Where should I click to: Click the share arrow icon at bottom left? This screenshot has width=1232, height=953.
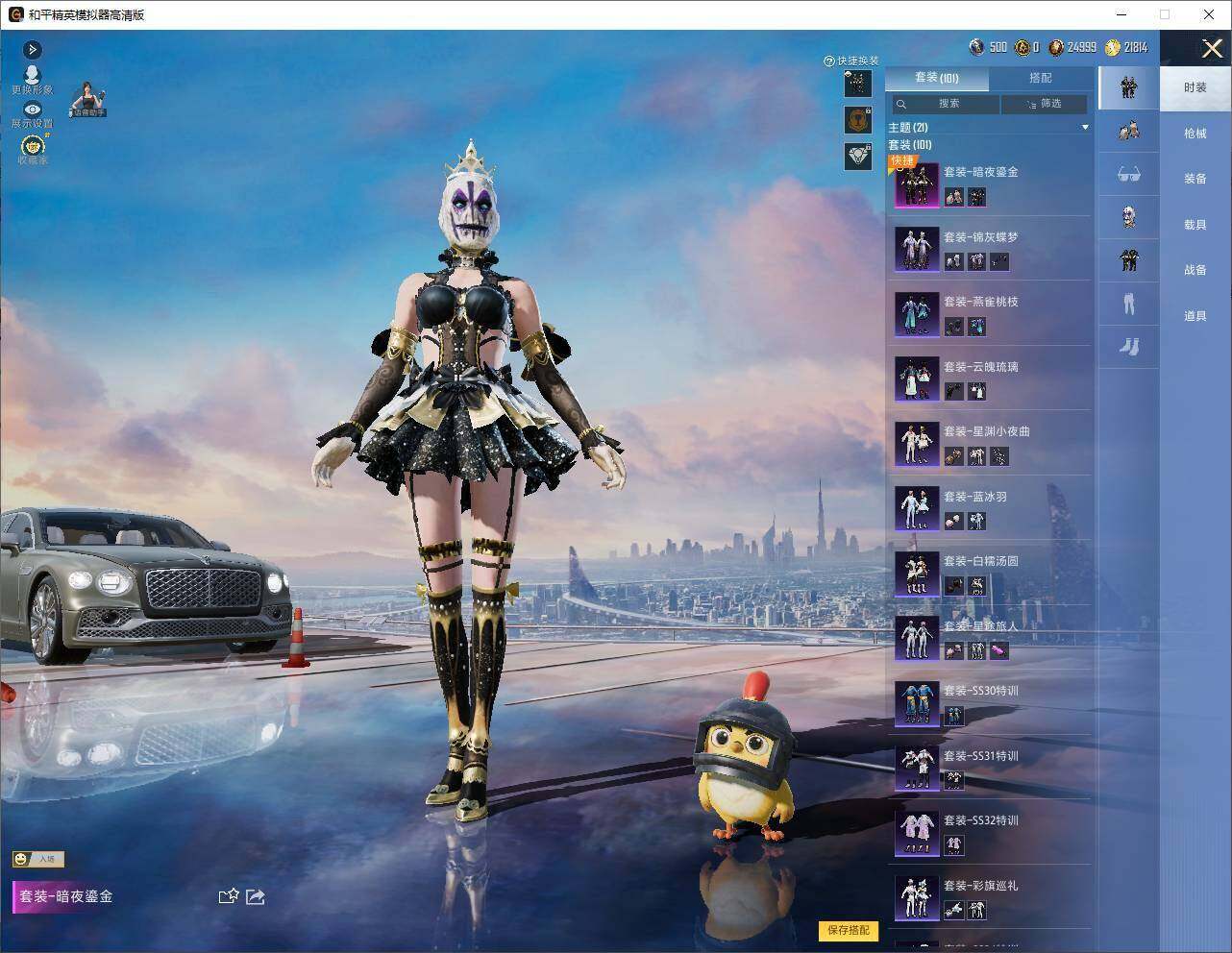click(256, 896)
